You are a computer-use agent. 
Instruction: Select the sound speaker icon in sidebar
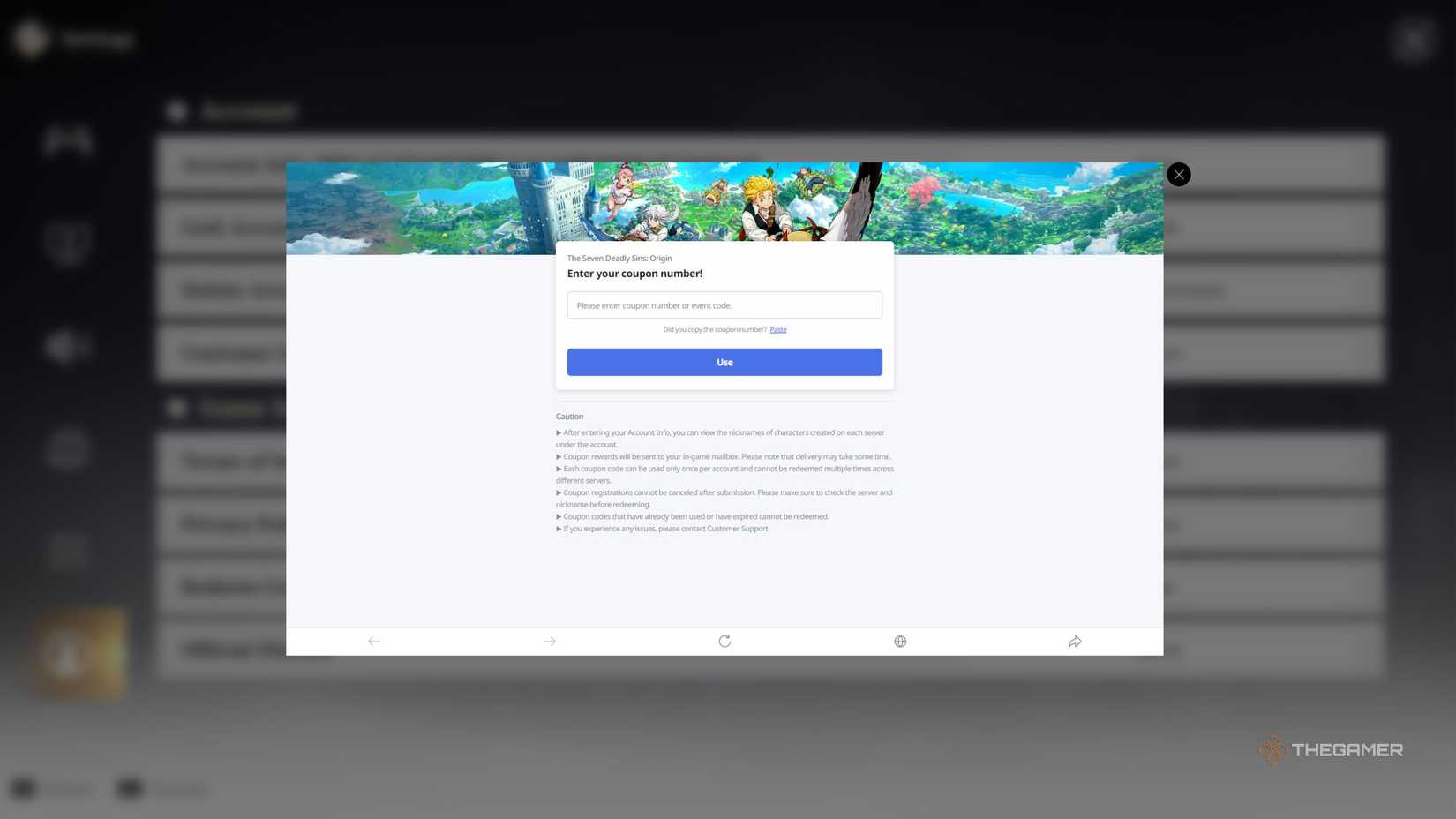[68, 346]
